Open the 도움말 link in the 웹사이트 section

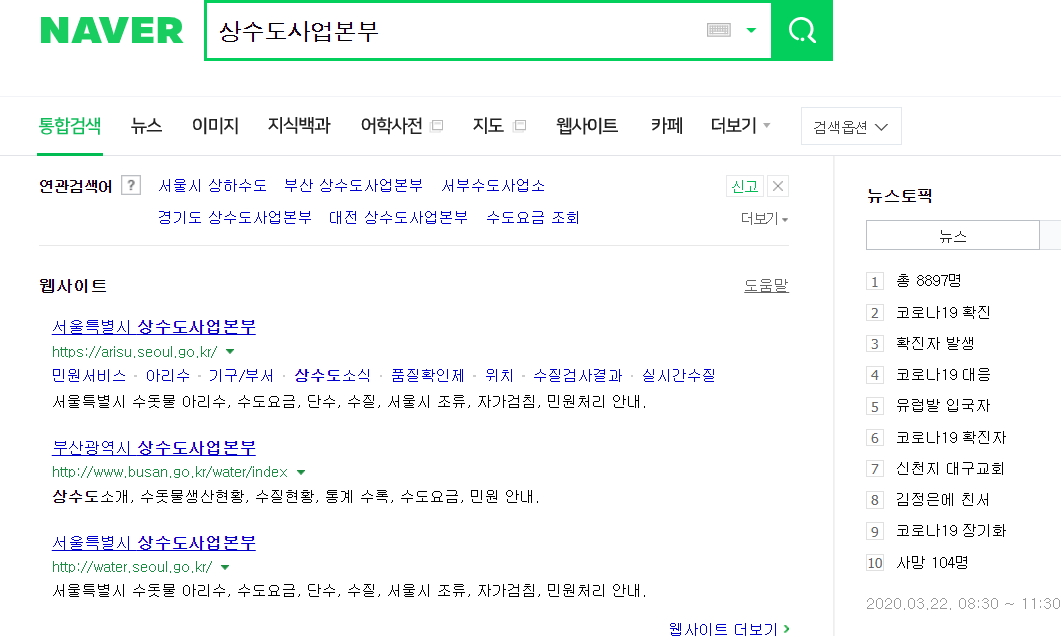[x=767, y=286]
